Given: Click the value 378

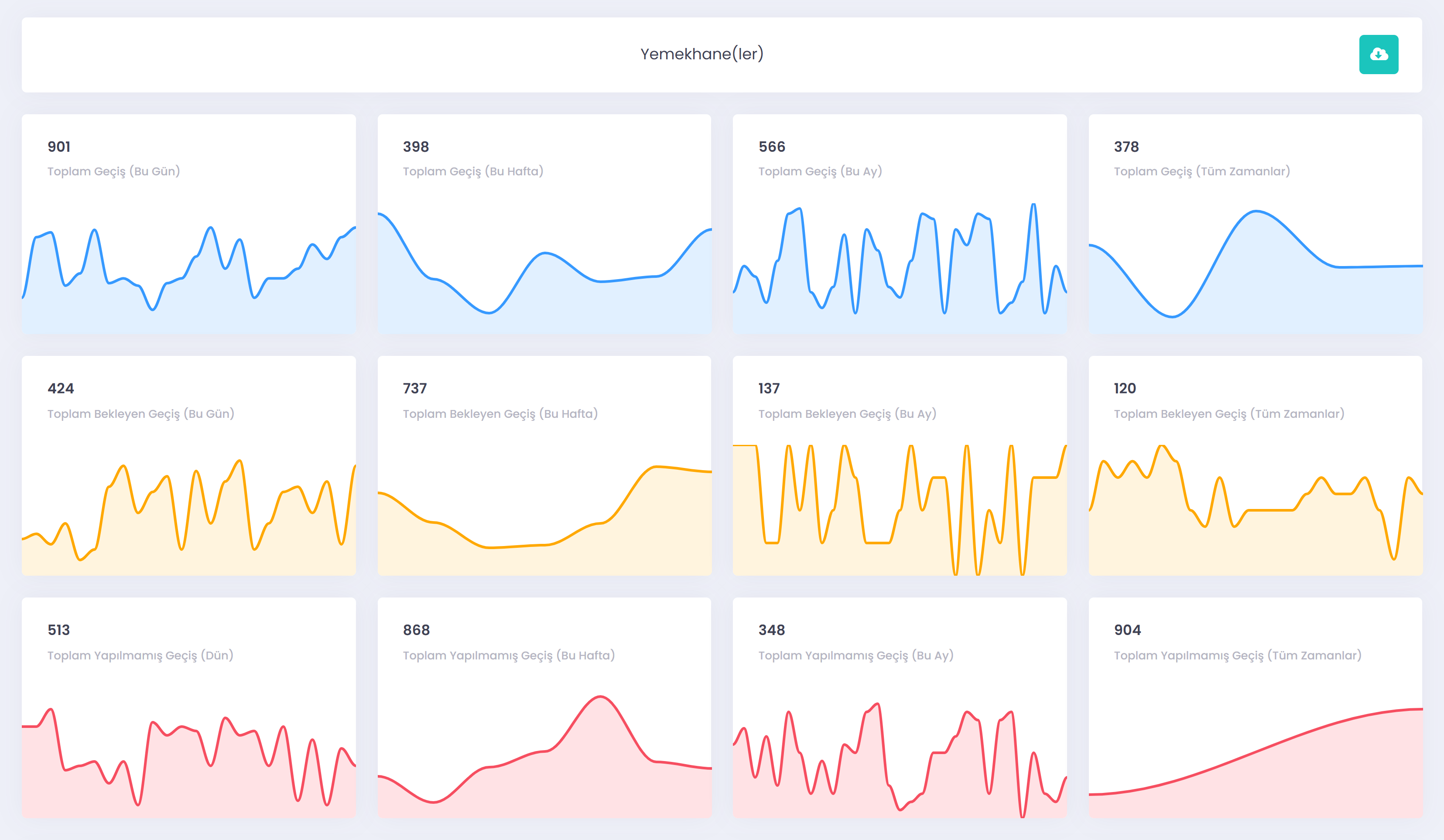Looking at the screenshot, I should coord(1126,147).
